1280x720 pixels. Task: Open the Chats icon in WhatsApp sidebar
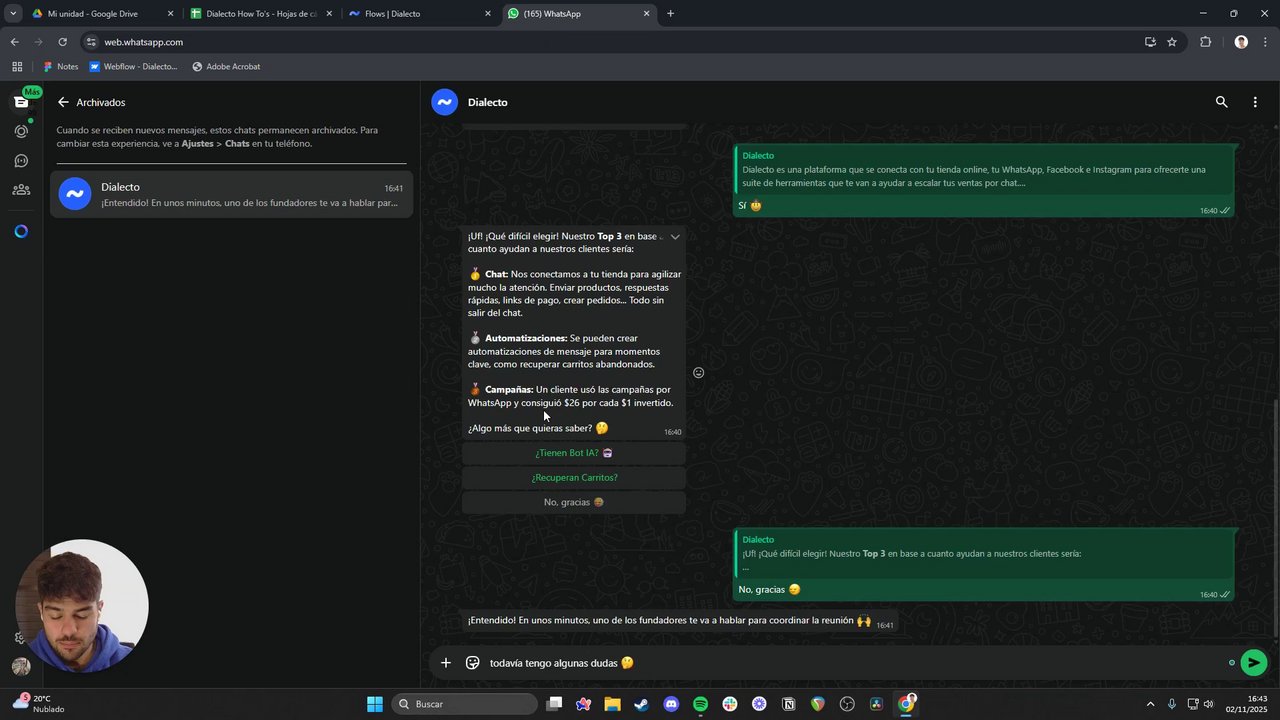tap(21, 102)
